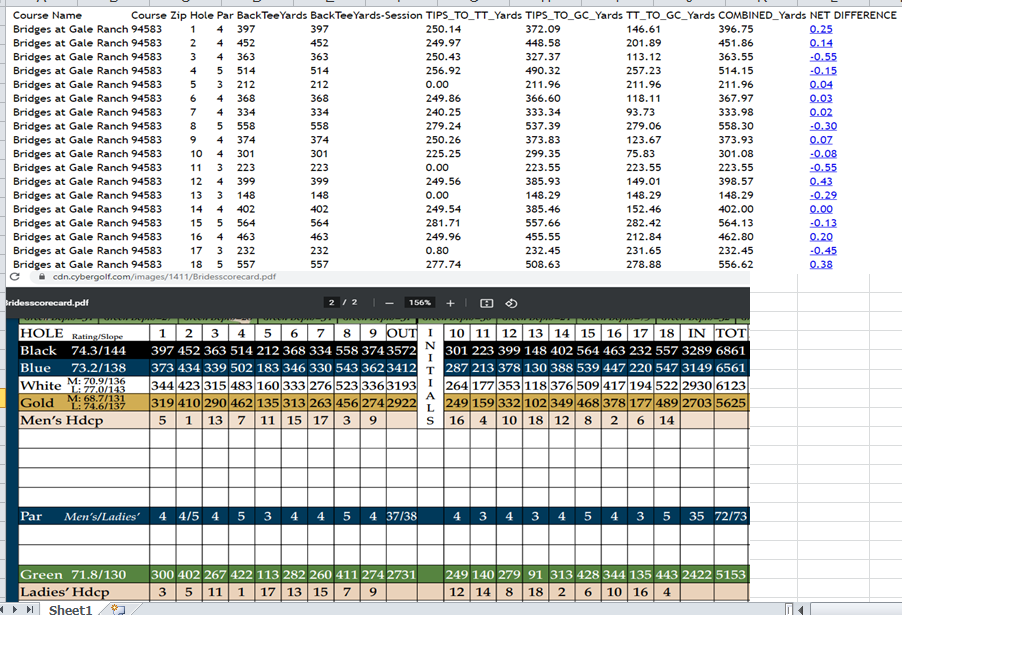Click the 556.62 combined yards cell

735,264
